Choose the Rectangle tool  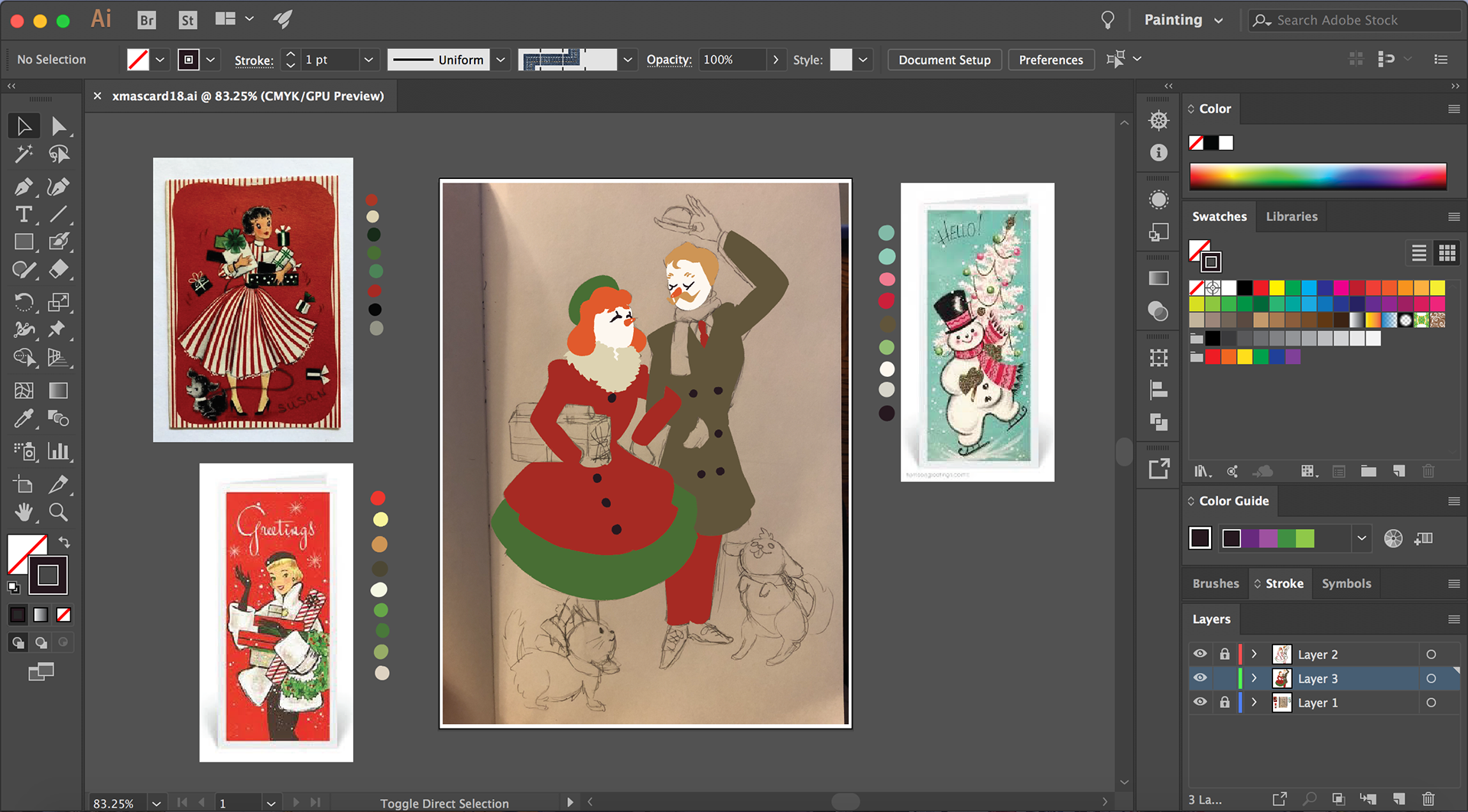click(24, 242)
